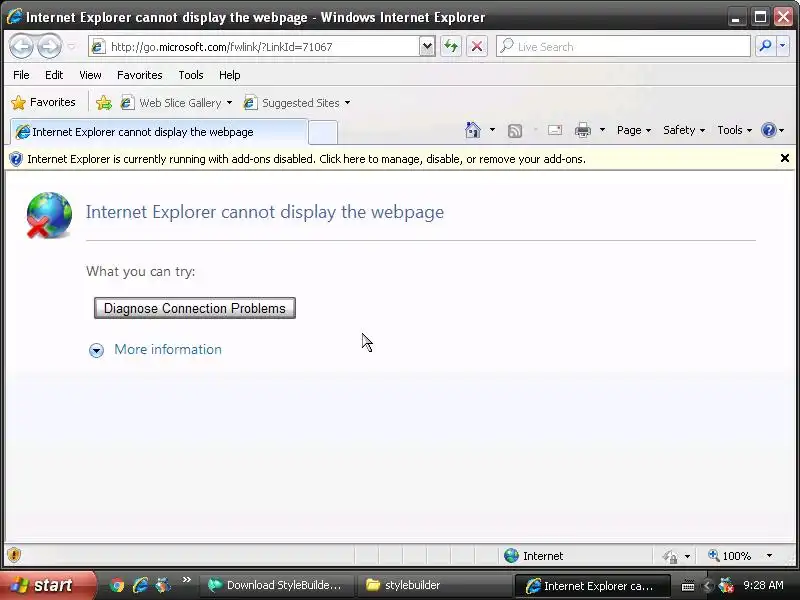Launch Chrome from quick launch

[117, 585]
